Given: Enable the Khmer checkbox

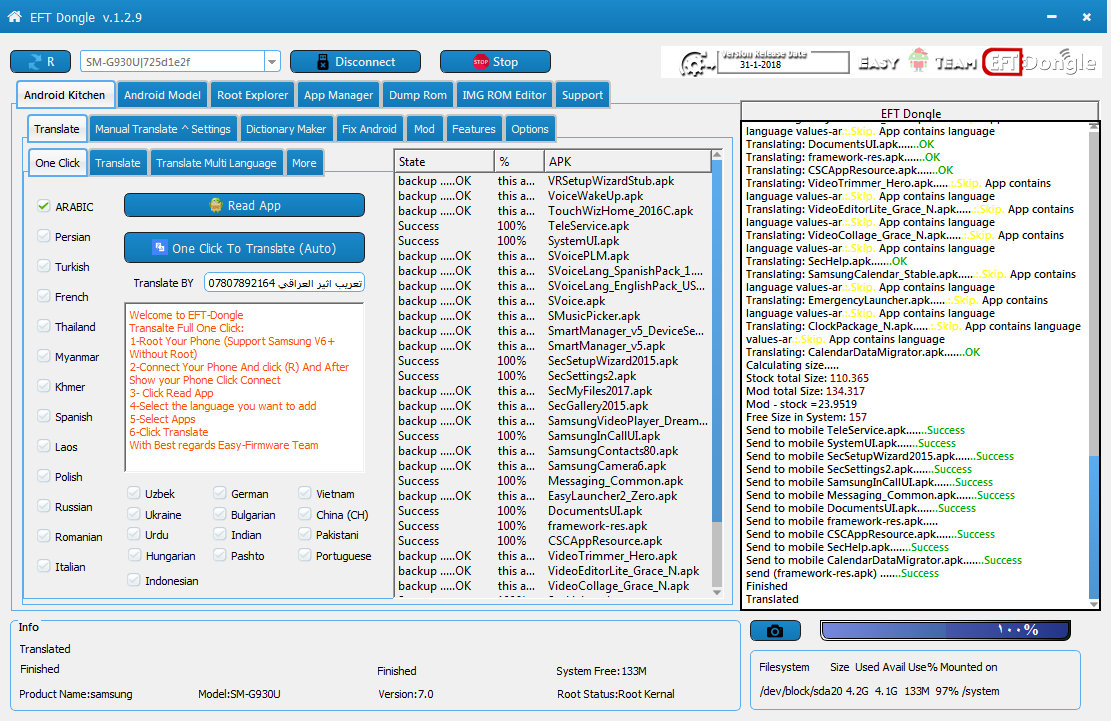Looking at the screenshot, I should click(x=44, y=386).
